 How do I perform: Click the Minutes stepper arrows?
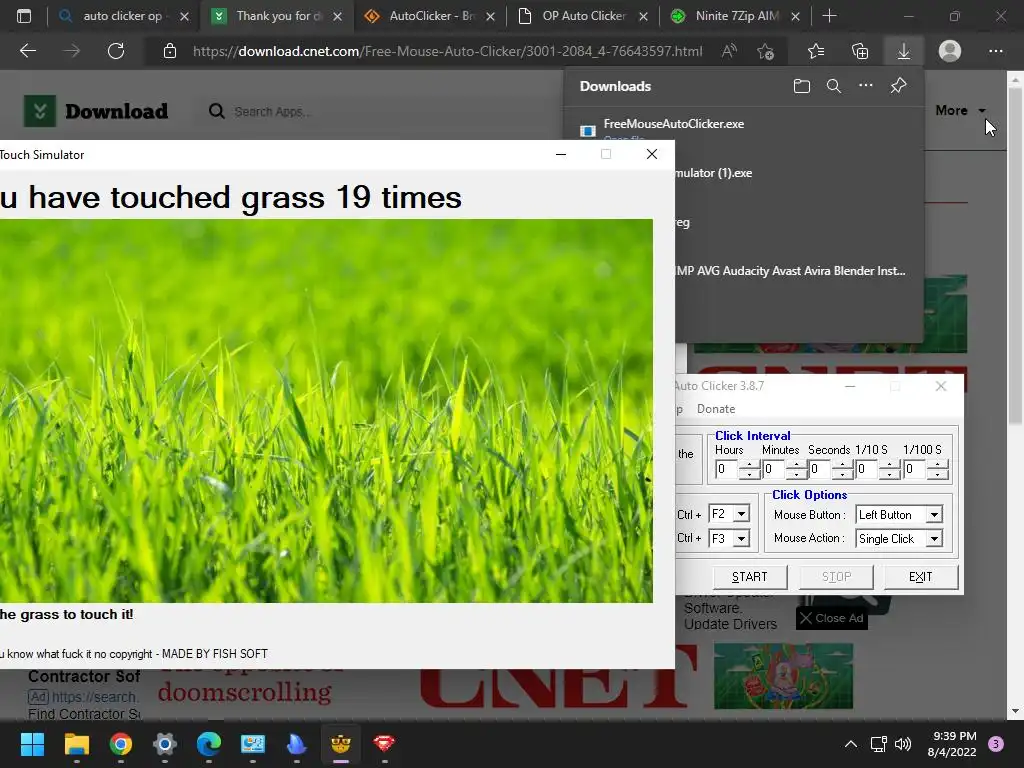pos(796,469)
